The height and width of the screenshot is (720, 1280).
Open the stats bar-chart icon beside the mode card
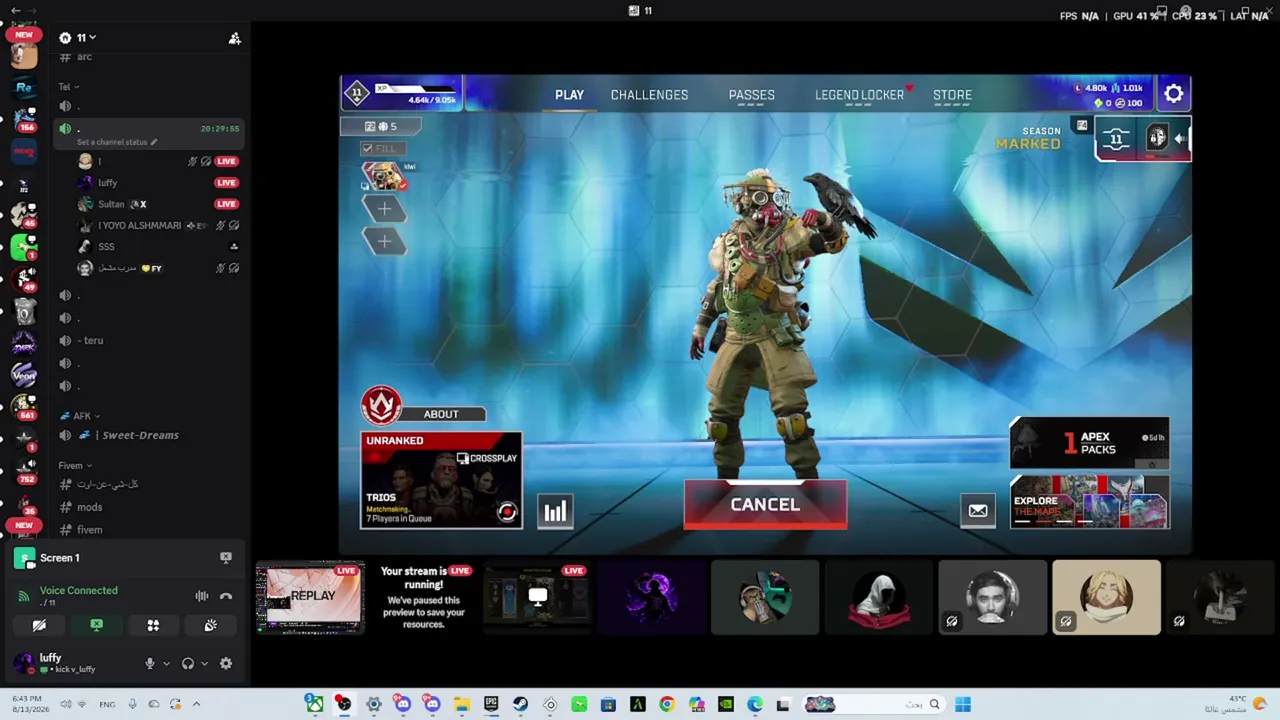555,512
